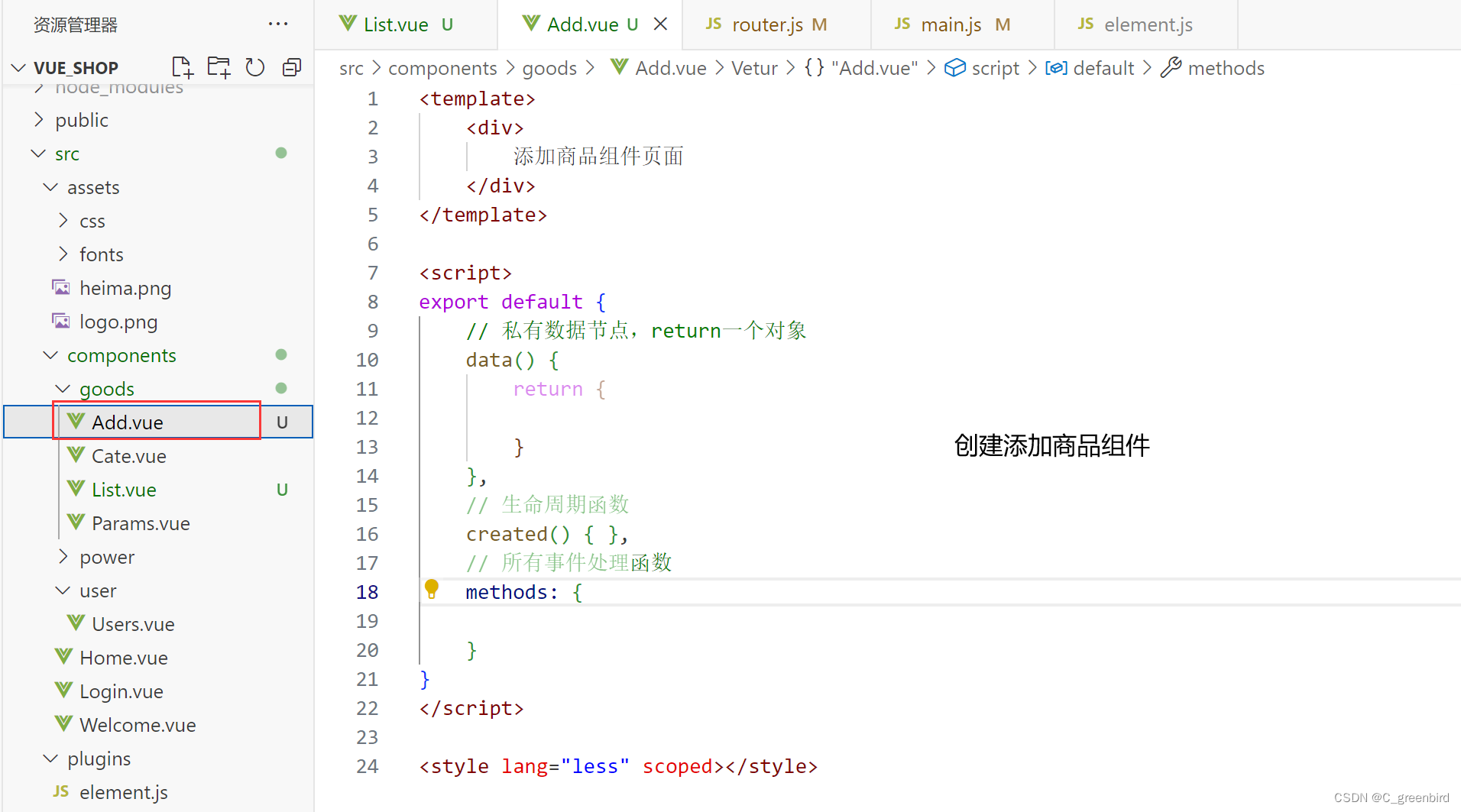Click the New Folder icon in explorer header
Image resolution: width=1461 pixels, height=812 pixels.
[x=219, y=67]
